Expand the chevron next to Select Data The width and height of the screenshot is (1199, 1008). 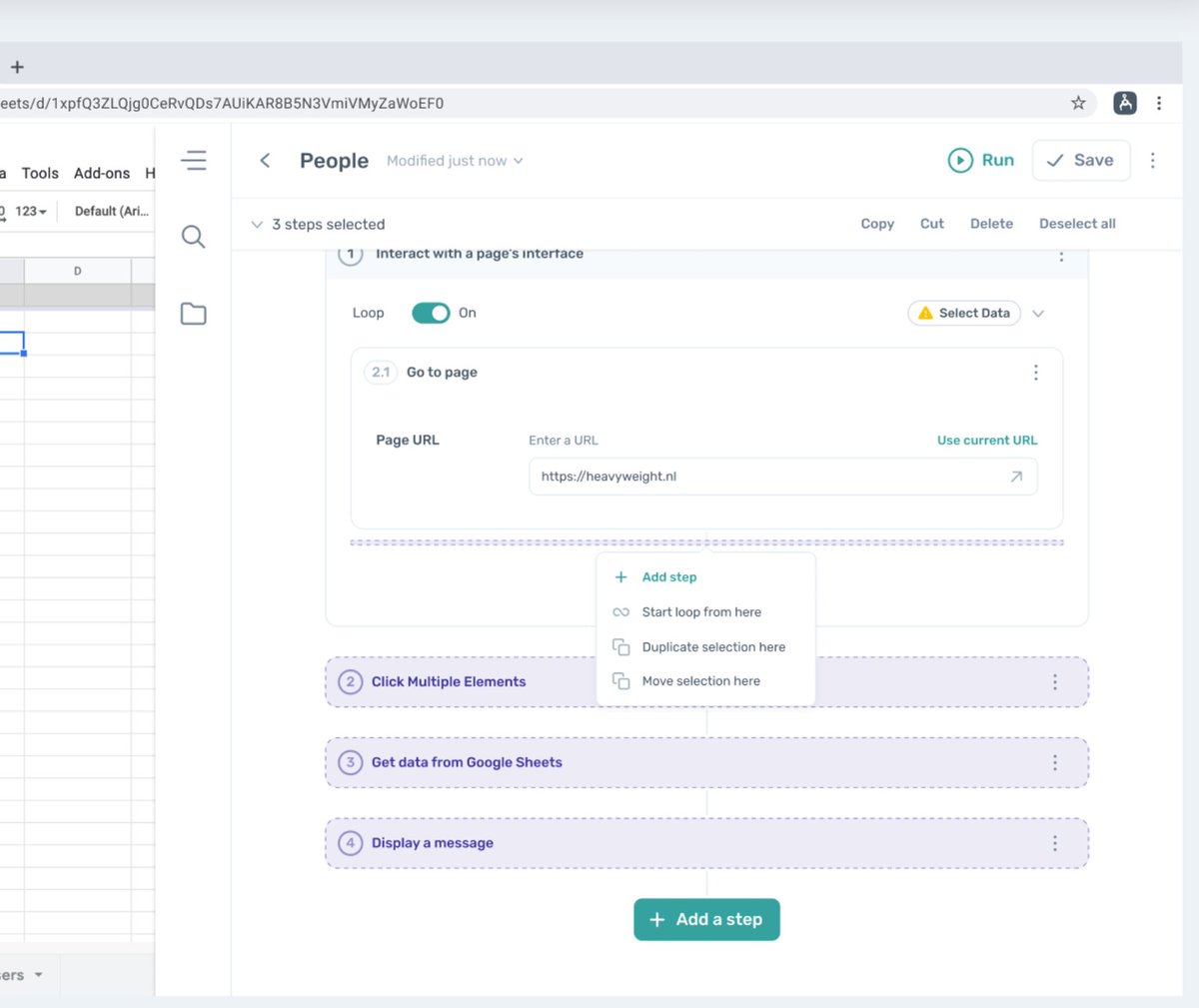pos(1038,314)
